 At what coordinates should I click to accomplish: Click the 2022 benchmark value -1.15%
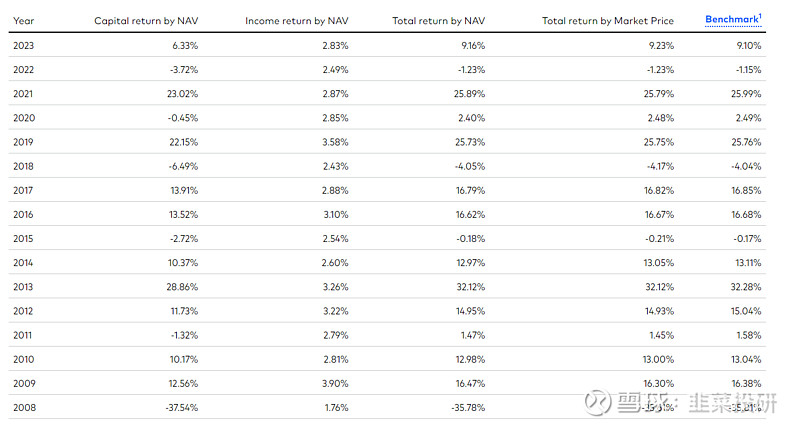click(x=746, y=69)
